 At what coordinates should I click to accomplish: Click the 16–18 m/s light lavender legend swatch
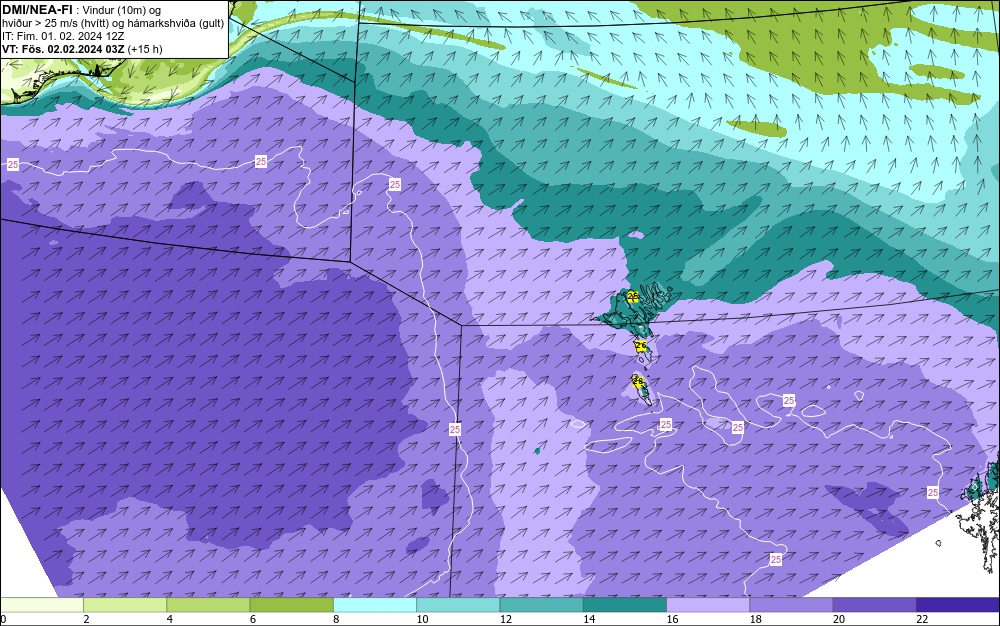[x=708, y=604]
